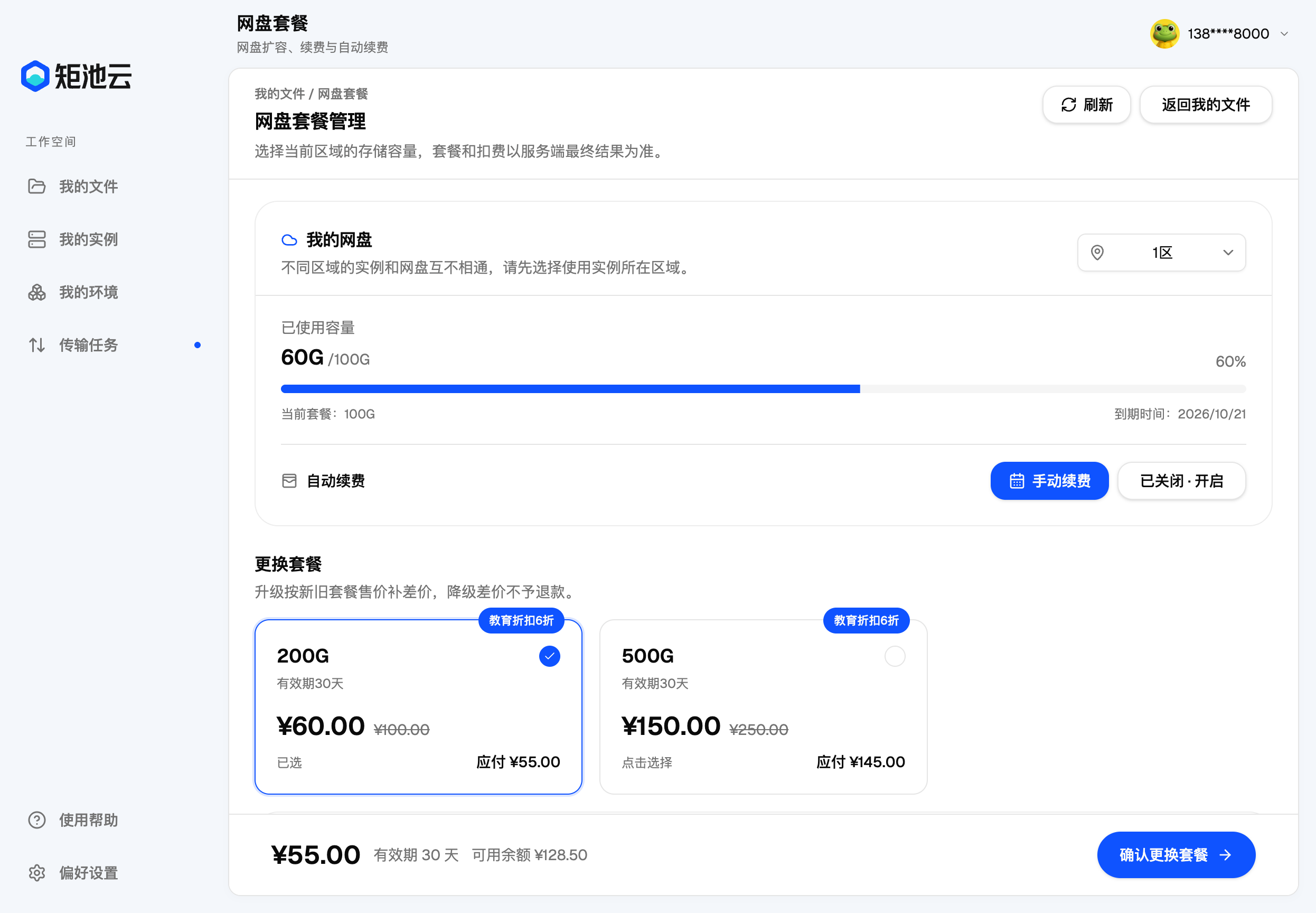Click 偏好设置 label in sidebar
Viewport: 1316px width, 913px height.
click(x=89, y=873)
